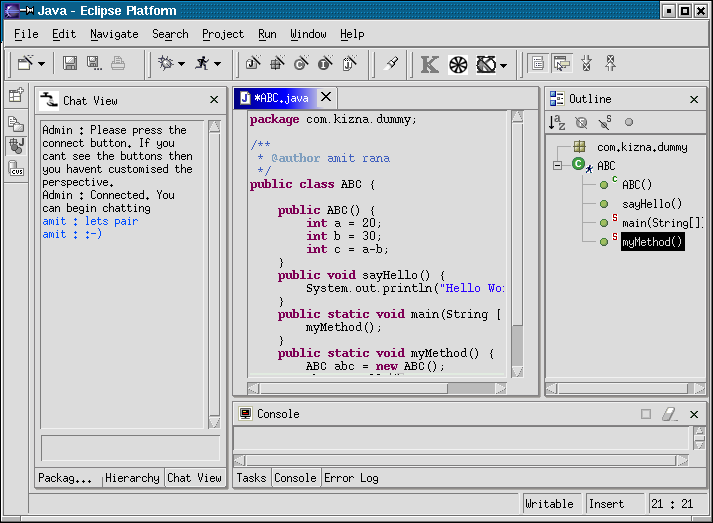Viewport: 713px width, 523px height.
Task: Switch to the Error Log tab
Action: coord(351,478)
